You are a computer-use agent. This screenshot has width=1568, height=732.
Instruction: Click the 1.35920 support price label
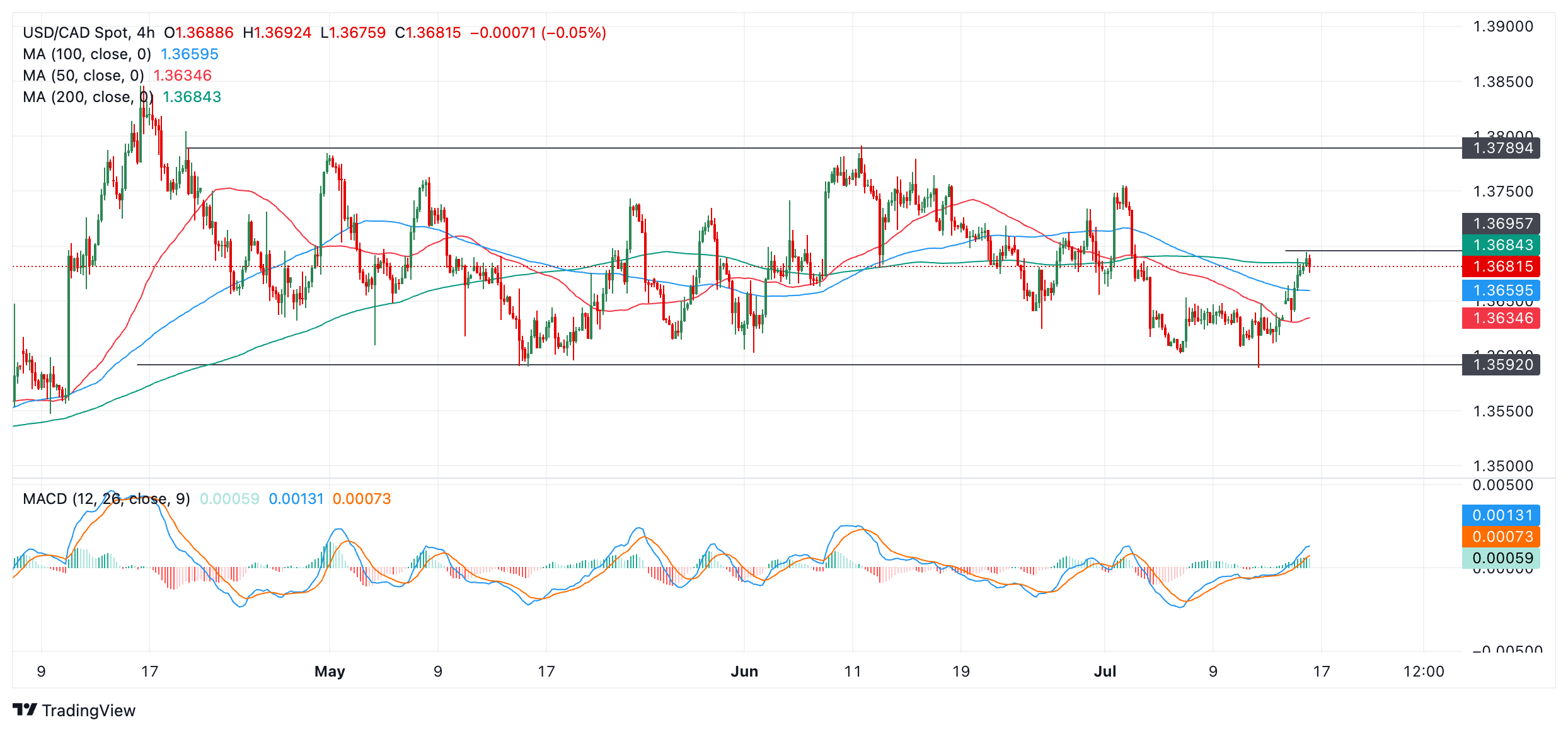(1502, 365)
